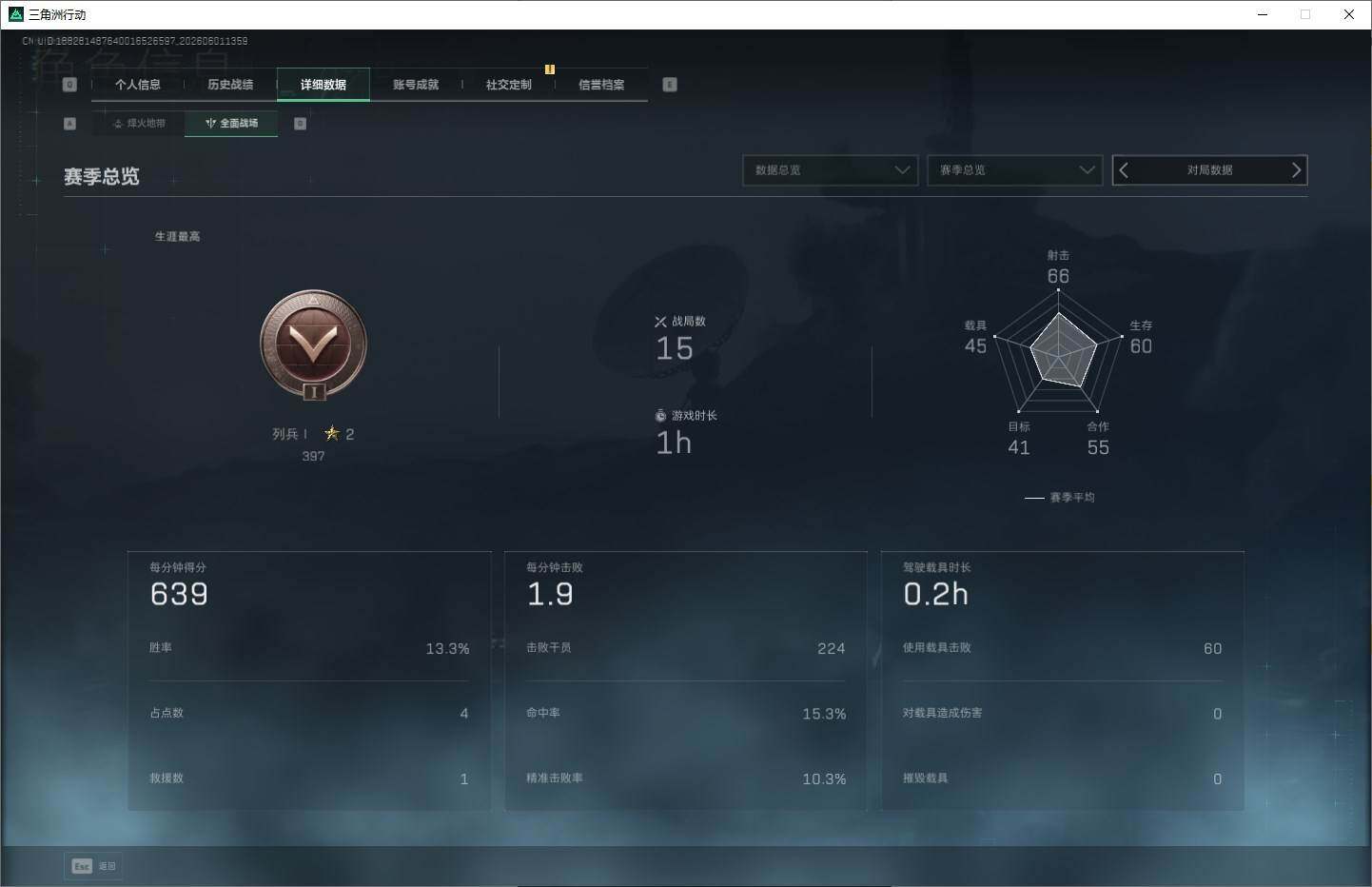Click the Esc key icon at bottom
The image size is (1372, 887).
pyautogui.click(x=82, y=866)
